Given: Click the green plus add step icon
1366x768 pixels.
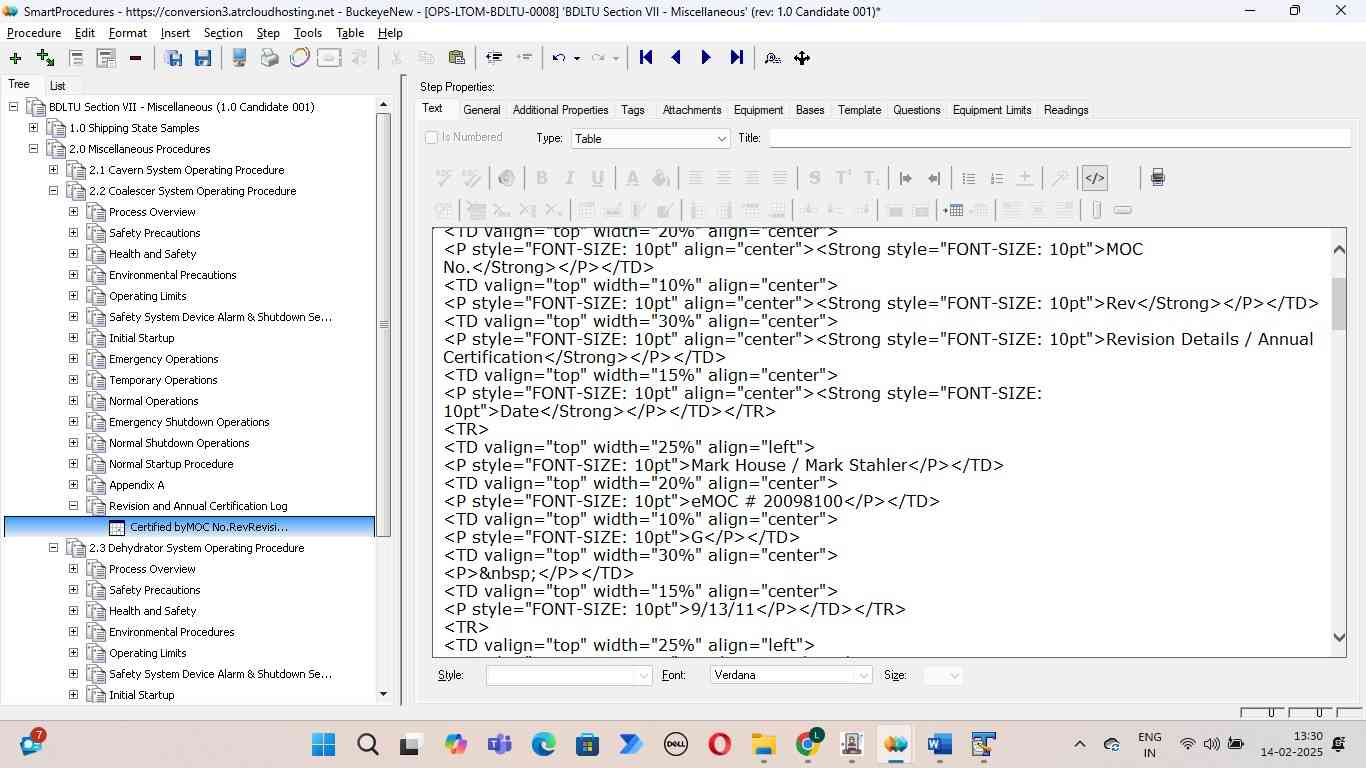Looking at the screenshot, I should pyautogui.click(x=15, y=58).
